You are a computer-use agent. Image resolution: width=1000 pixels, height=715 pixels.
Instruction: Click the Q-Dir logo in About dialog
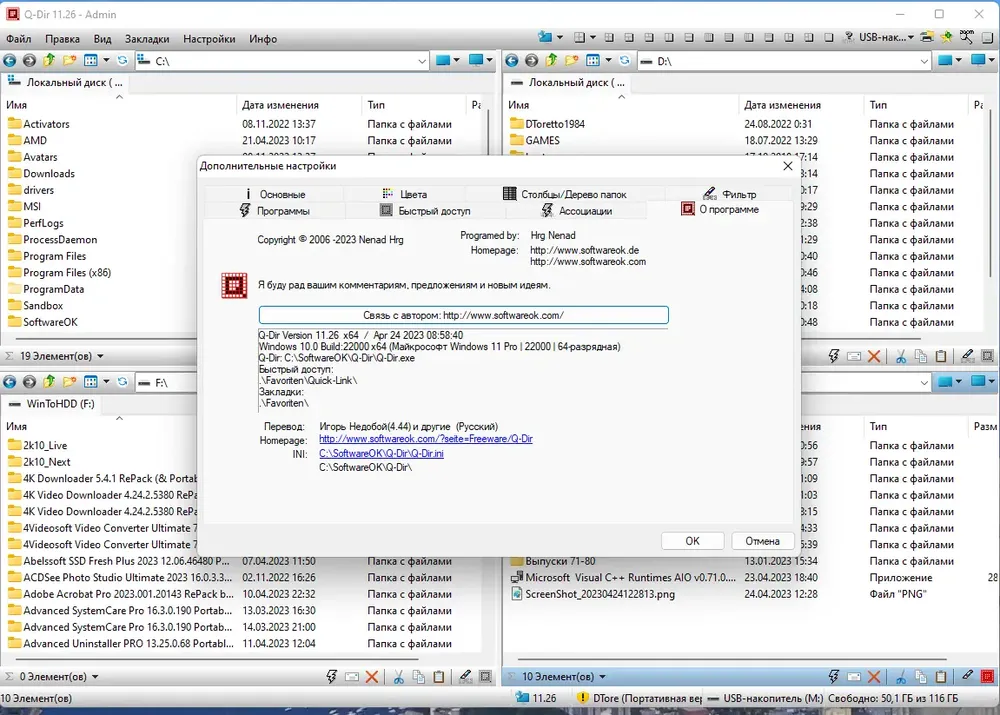pyautogui.click(x=234, y=285)
